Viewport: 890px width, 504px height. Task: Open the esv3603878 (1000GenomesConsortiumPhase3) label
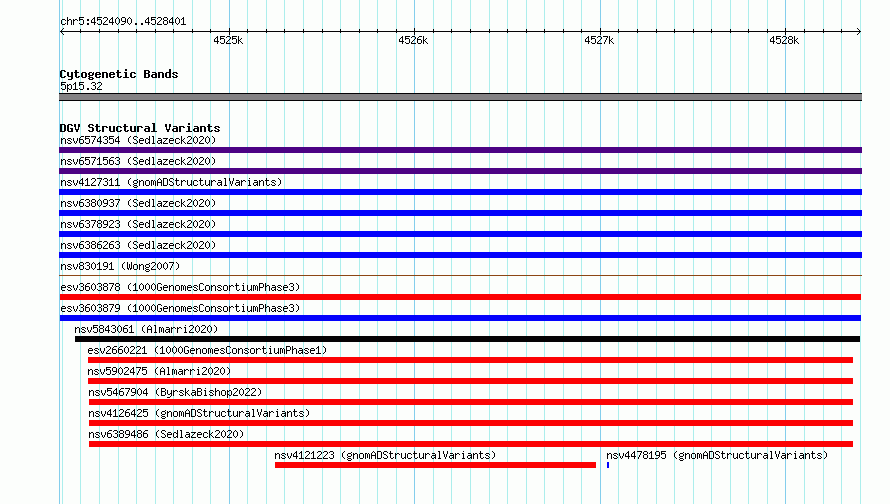(x=180, y=287)
